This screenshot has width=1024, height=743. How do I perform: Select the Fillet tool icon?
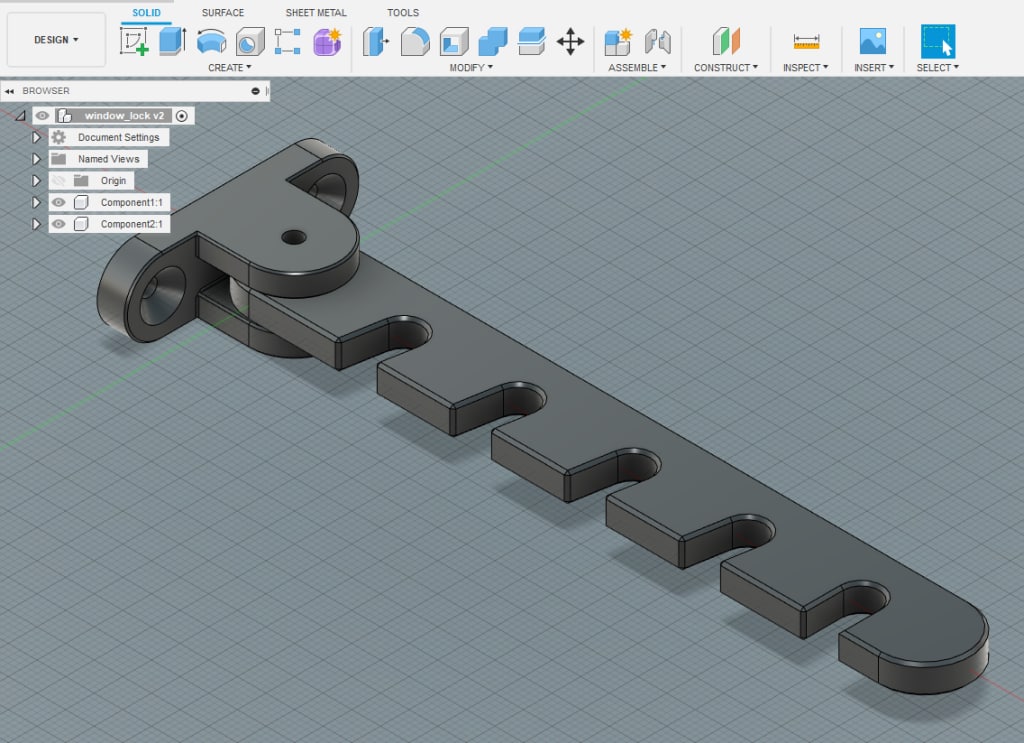coord(415,41)
